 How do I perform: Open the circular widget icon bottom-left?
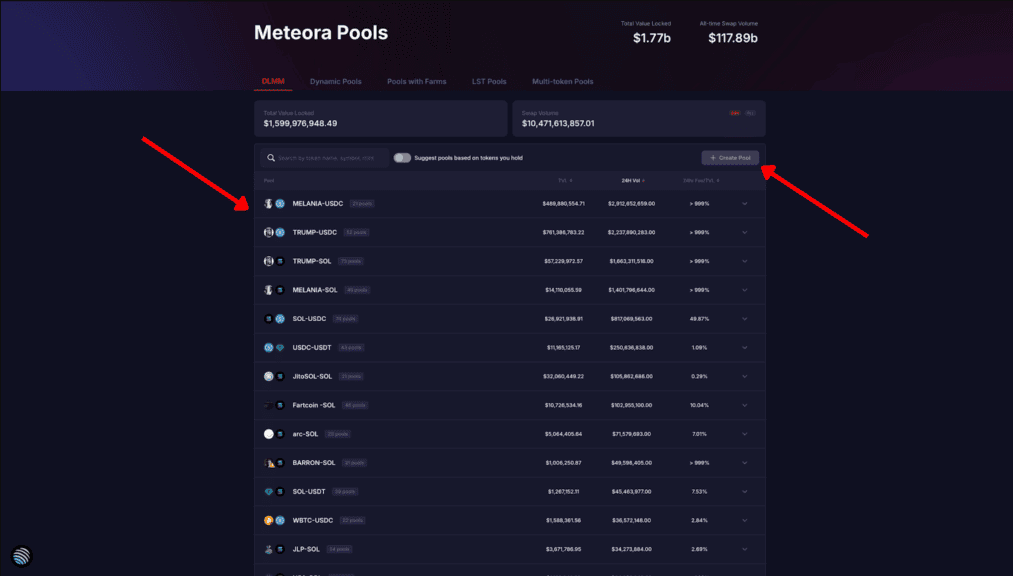pos(21,557)
